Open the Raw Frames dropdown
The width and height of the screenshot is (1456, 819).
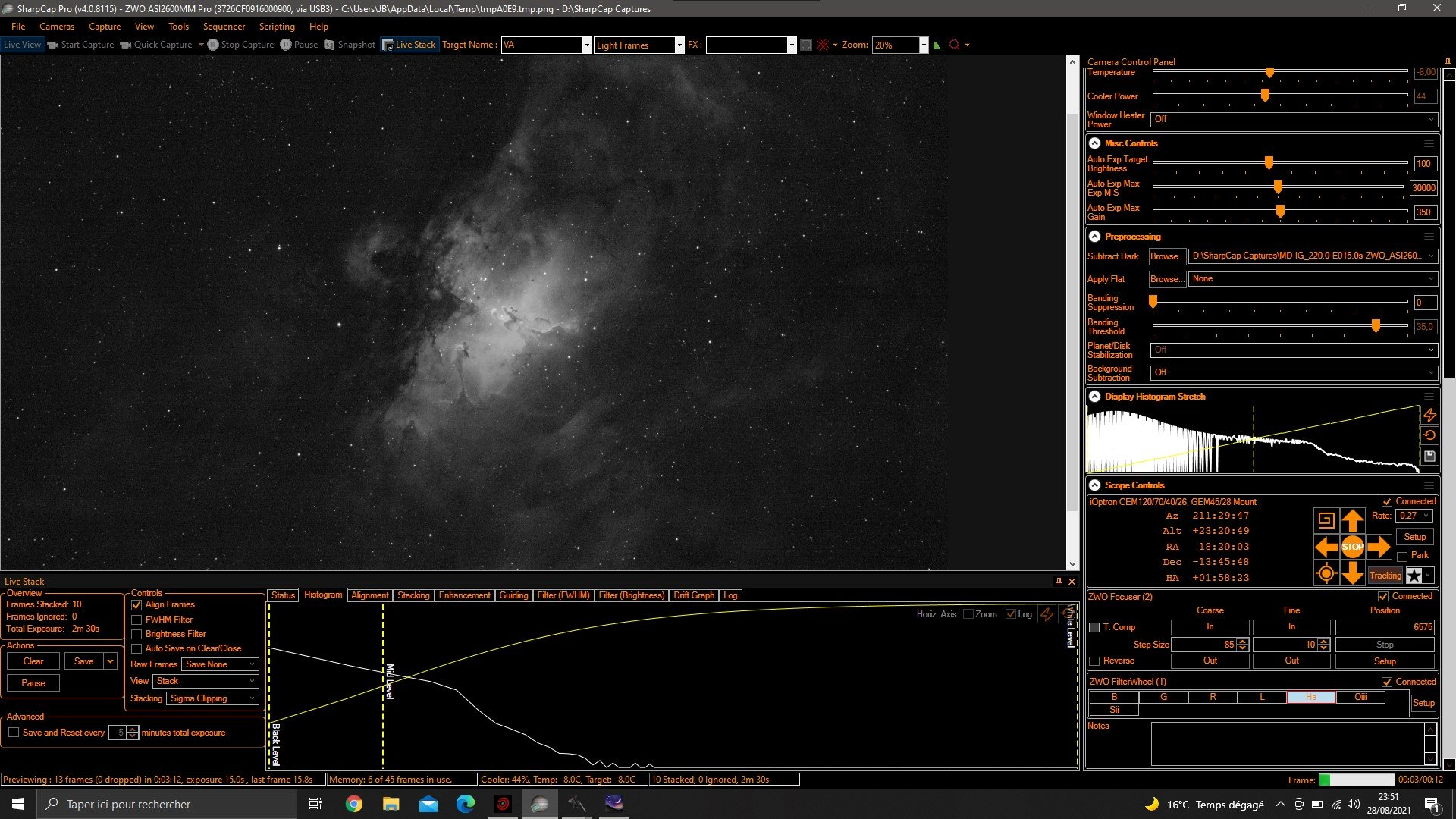click(x=220, y=664)
